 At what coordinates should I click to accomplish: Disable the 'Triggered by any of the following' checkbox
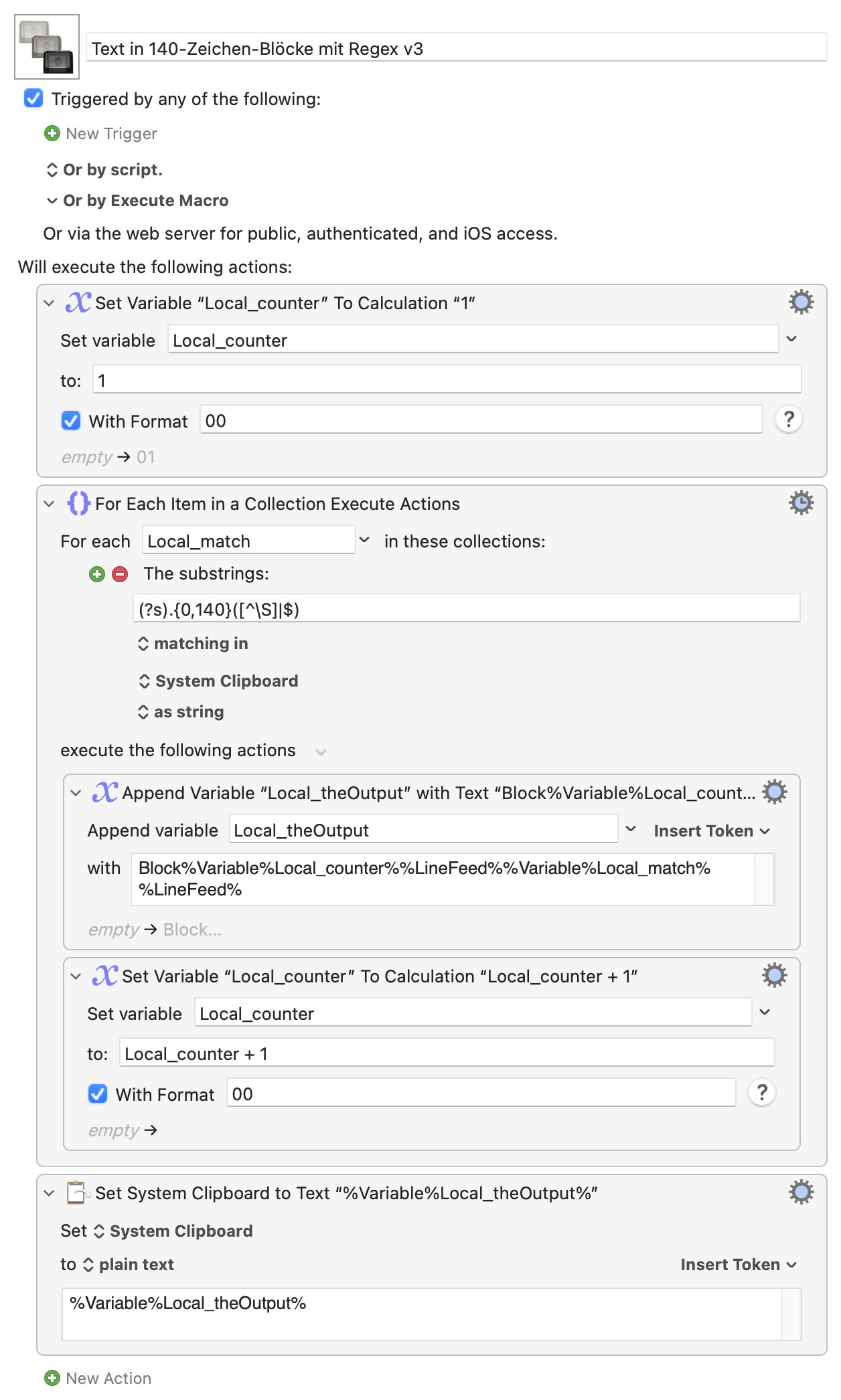pos(33,98)
